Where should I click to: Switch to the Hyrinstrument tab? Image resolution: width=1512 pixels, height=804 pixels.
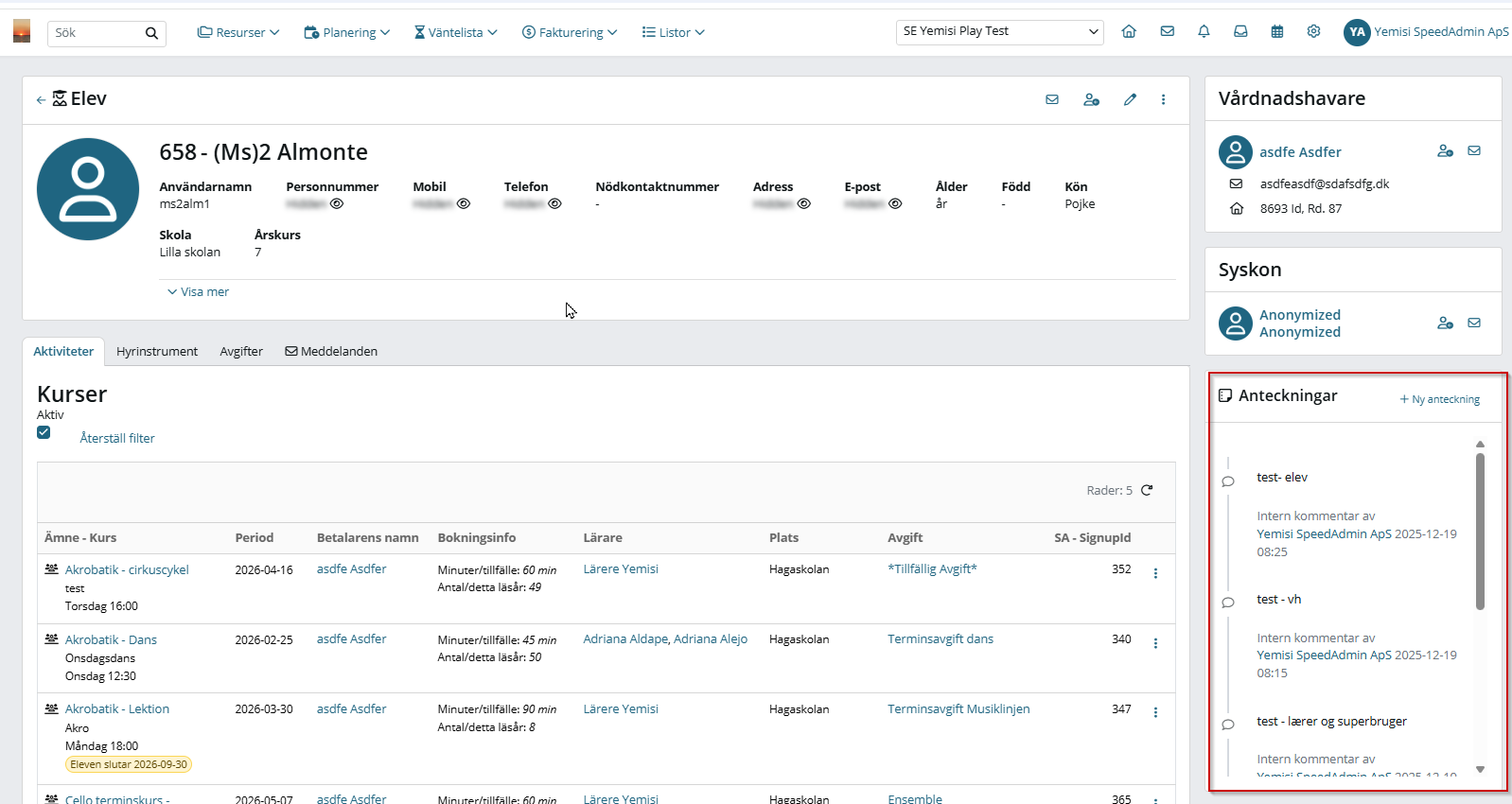(x=157, y=351)
